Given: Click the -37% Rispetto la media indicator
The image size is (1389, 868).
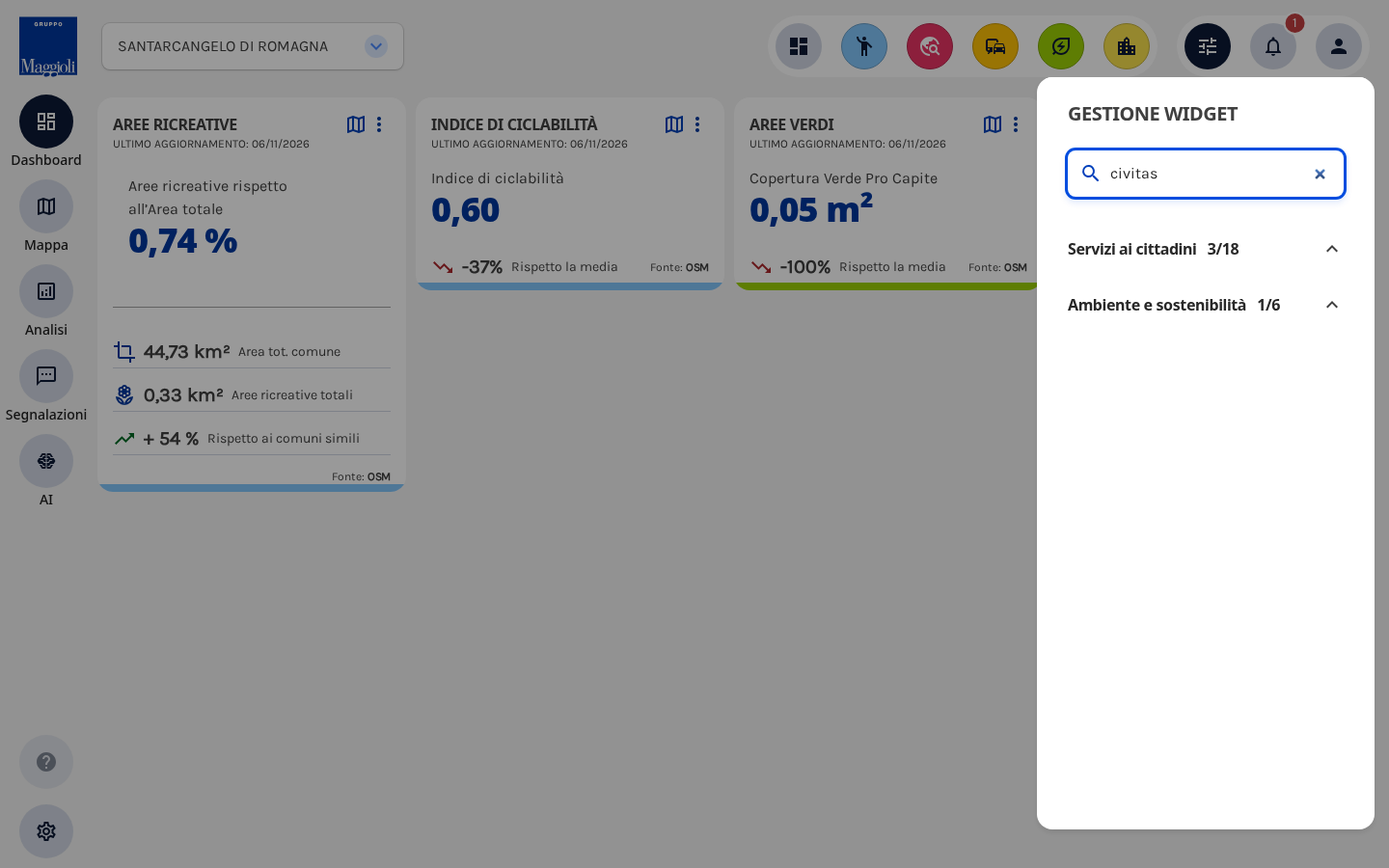Looking at the screenshot, I should pyautogui.click(x=526, y=267).
